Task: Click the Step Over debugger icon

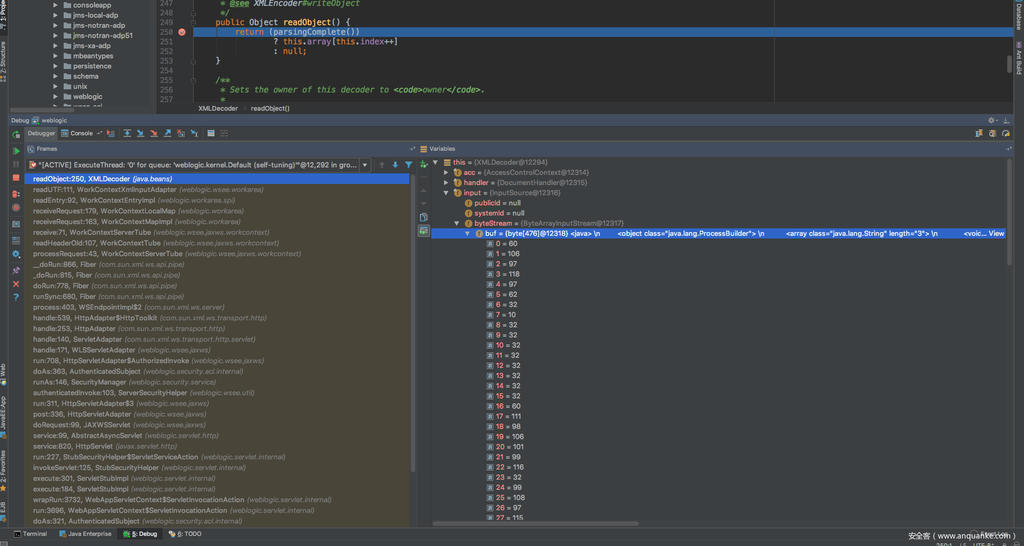Action: point(127,133)
